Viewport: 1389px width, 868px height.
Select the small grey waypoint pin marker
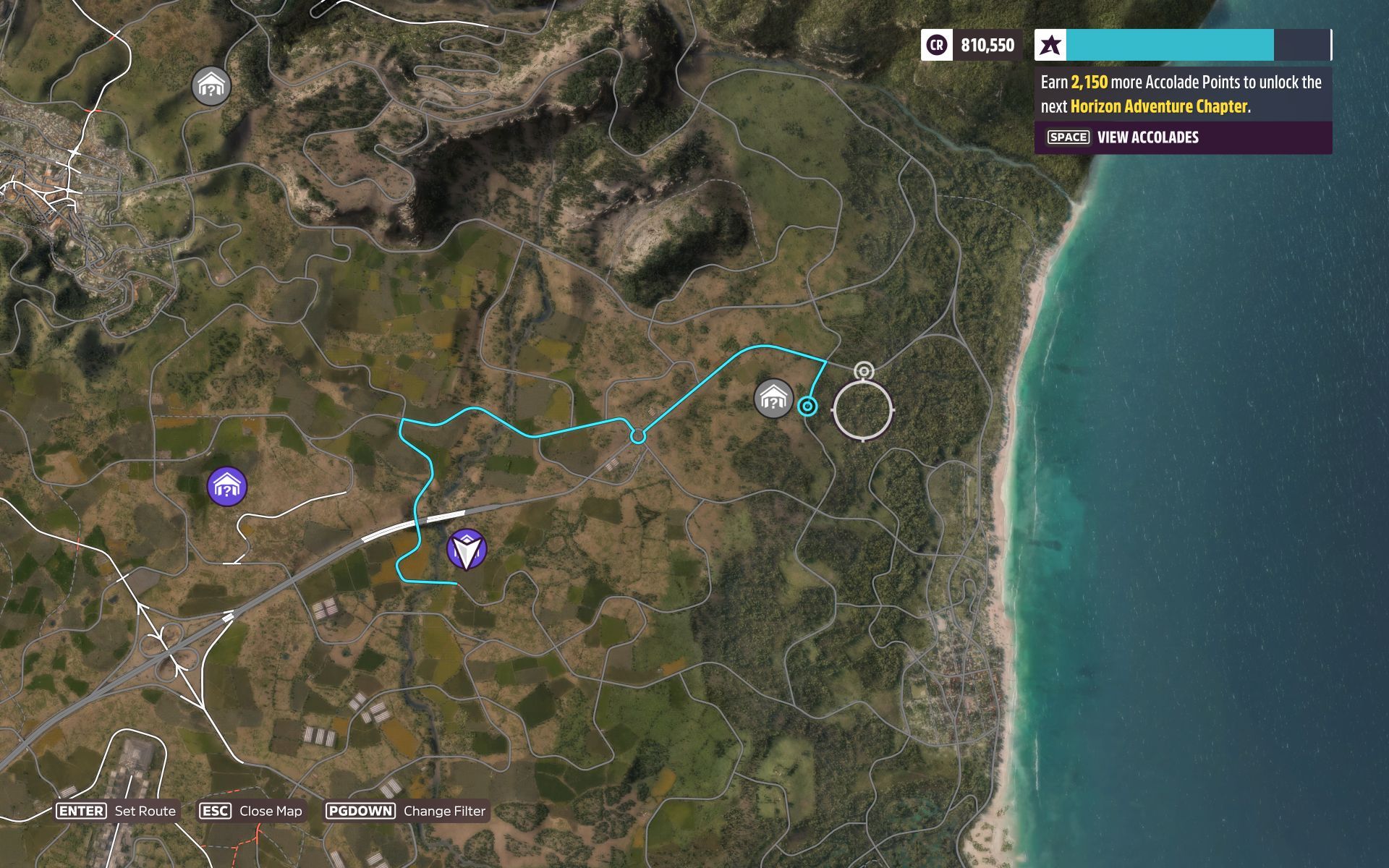pos(864,371)
